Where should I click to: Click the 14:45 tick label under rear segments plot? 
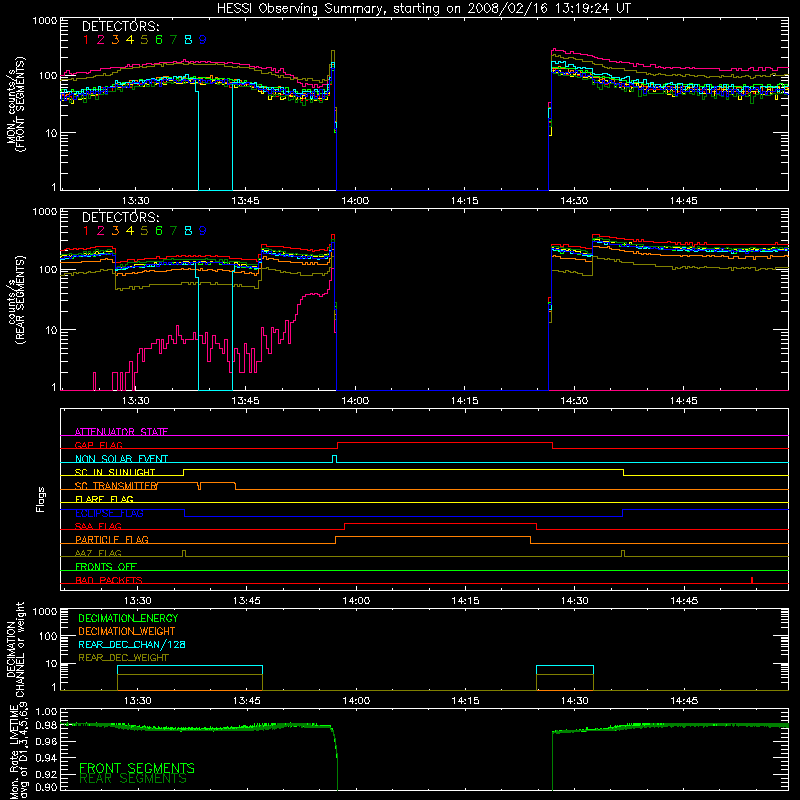pos(684,401)
